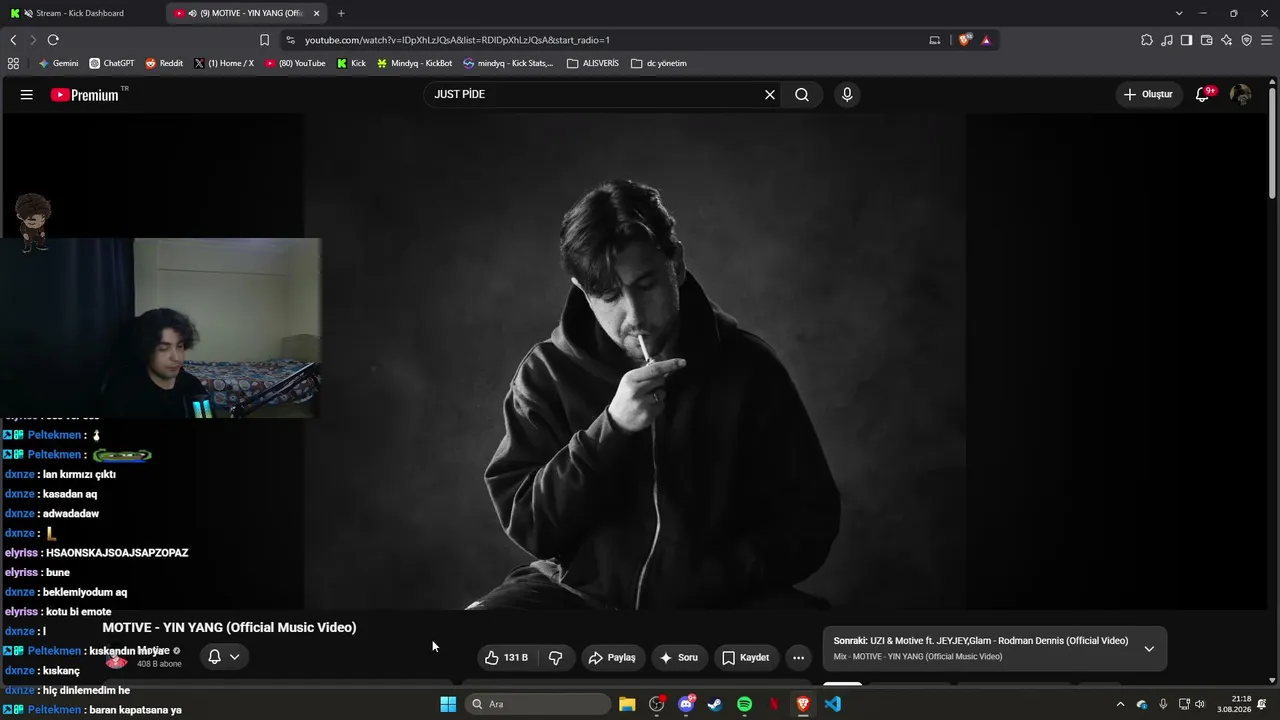Click the Soru ask button
The width and height of the screenshot is (1280, 720).
[679, 658]
